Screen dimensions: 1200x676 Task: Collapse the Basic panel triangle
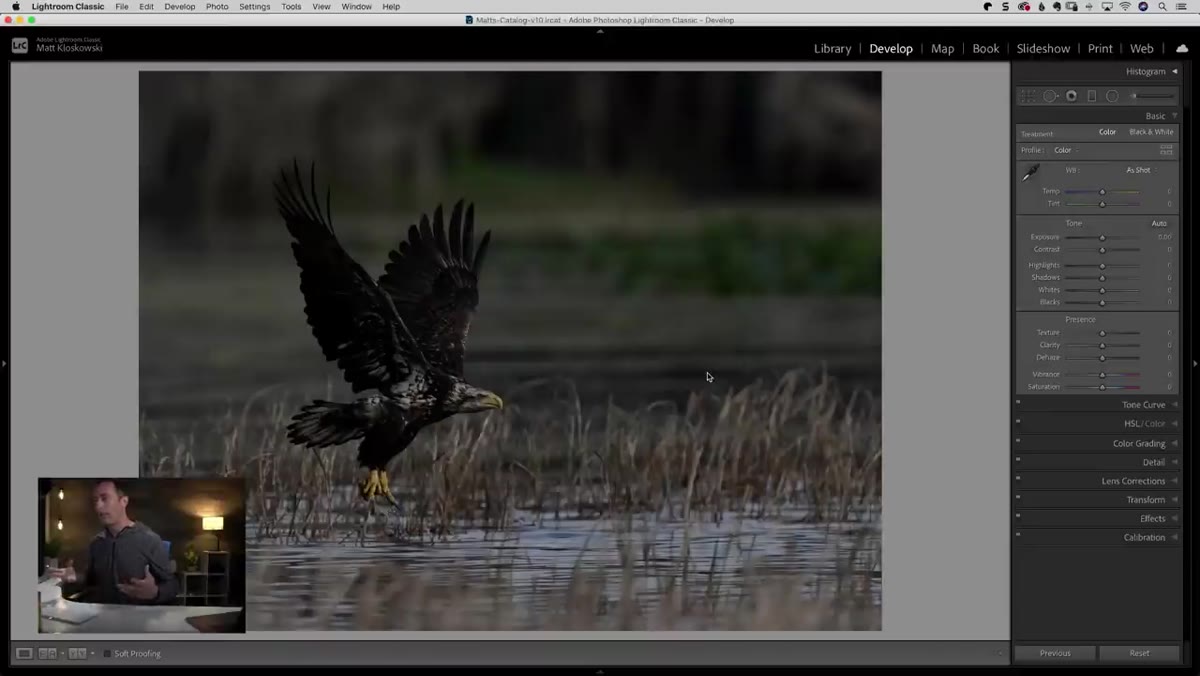(x=1175, y=116)
